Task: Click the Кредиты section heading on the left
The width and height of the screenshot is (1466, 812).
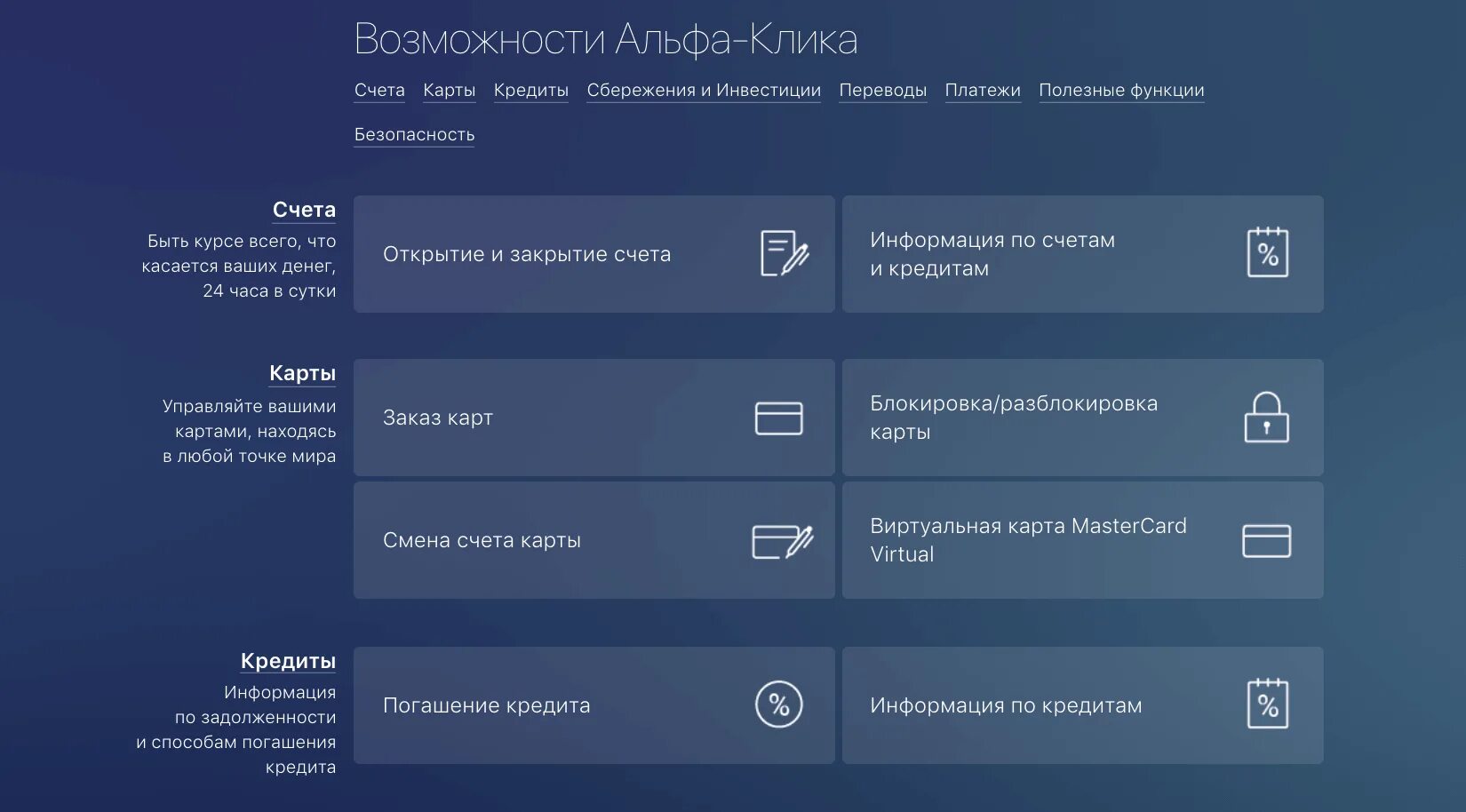Action: tap(288, 661)
